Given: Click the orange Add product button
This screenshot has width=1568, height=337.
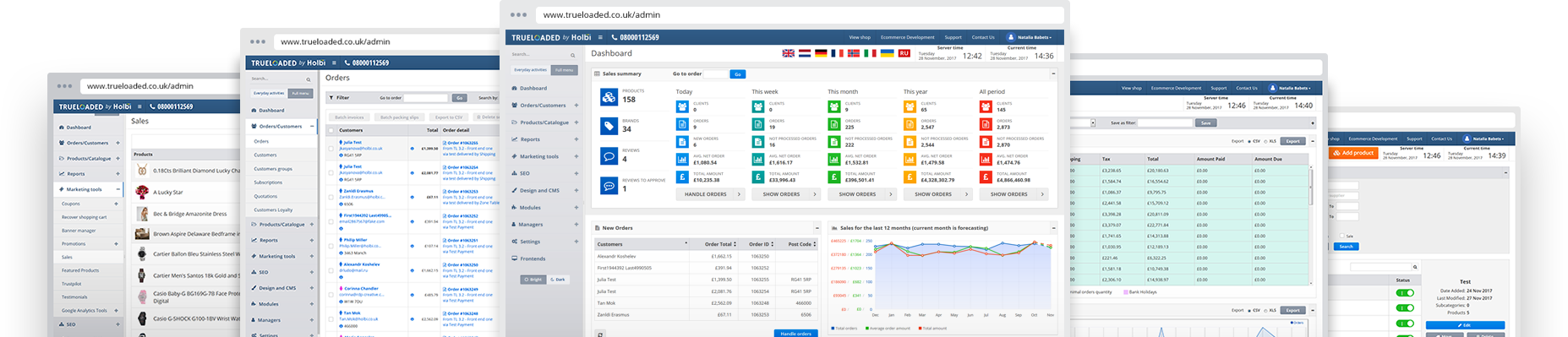Looking at the screenshot, I should click(x=1354, y=153).
